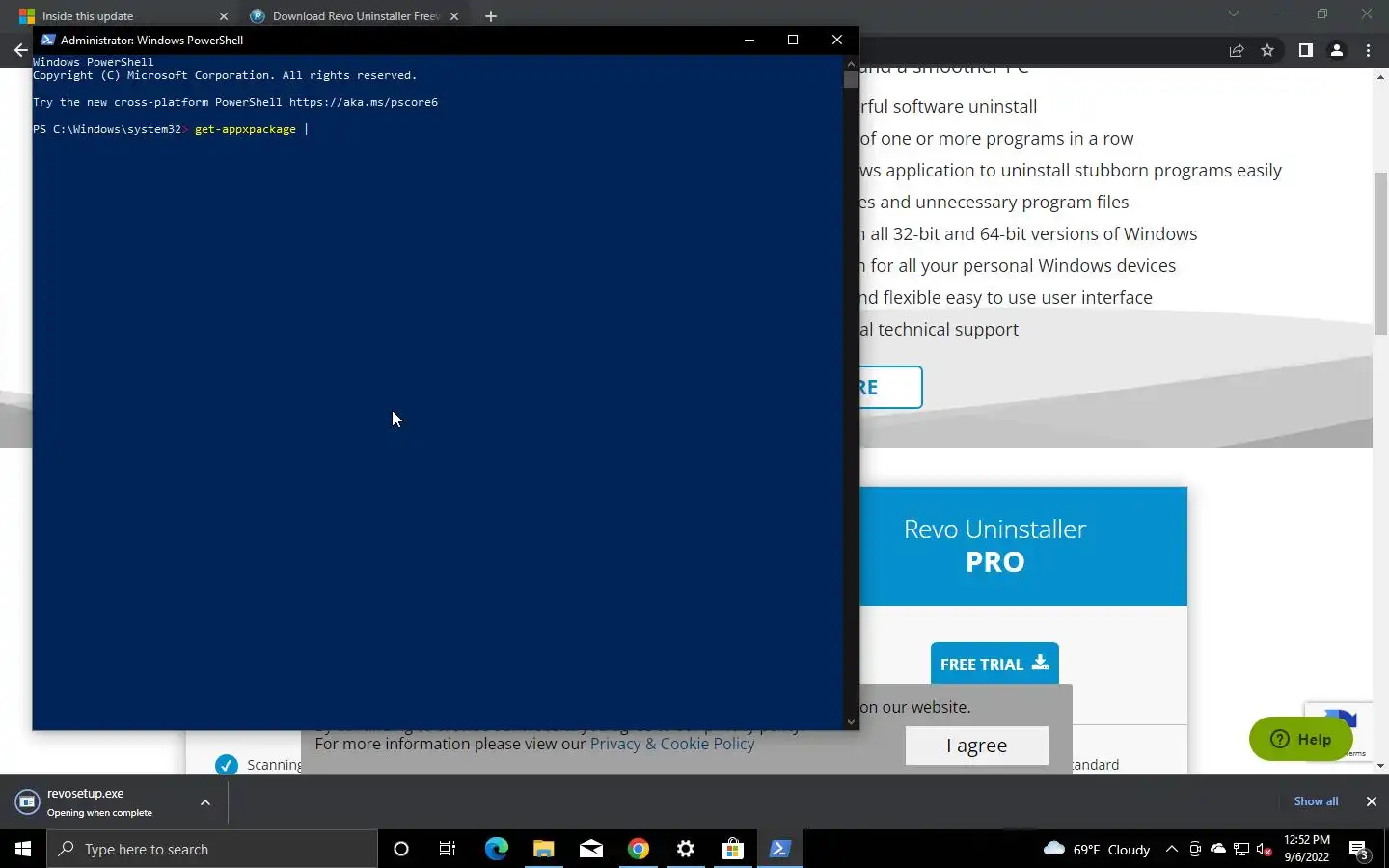Screen dimensions: 1389x868
Task: Click the share page icon in Chrome
Action: click(1236, 51)
